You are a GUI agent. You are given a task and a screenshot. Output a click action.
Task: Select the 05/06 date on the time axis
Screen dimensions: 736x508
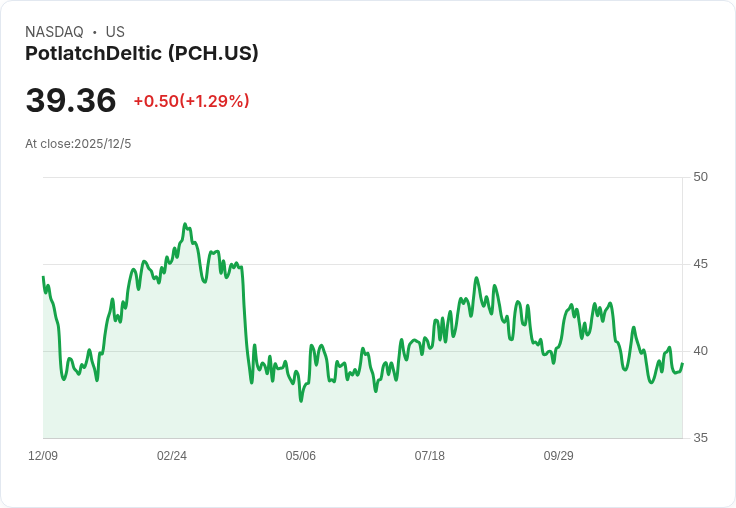pyautogui.click(x=301, y=456)
